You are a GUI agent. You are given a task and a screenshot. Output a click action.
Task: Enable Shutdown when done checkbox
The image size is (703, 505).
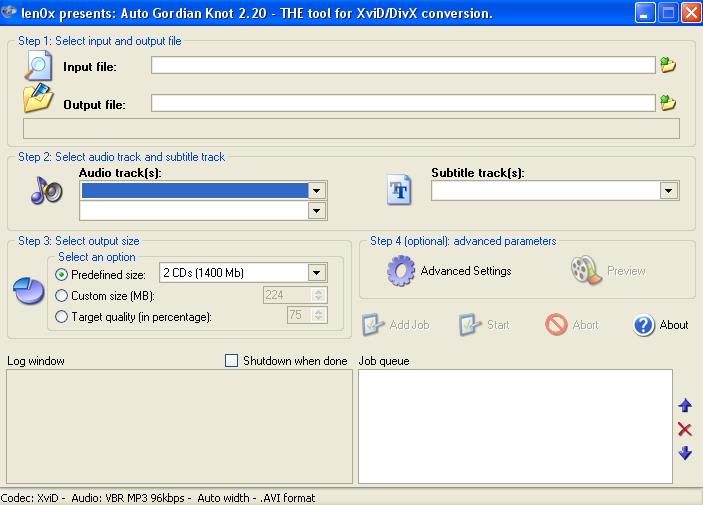[x=231, y=361]
